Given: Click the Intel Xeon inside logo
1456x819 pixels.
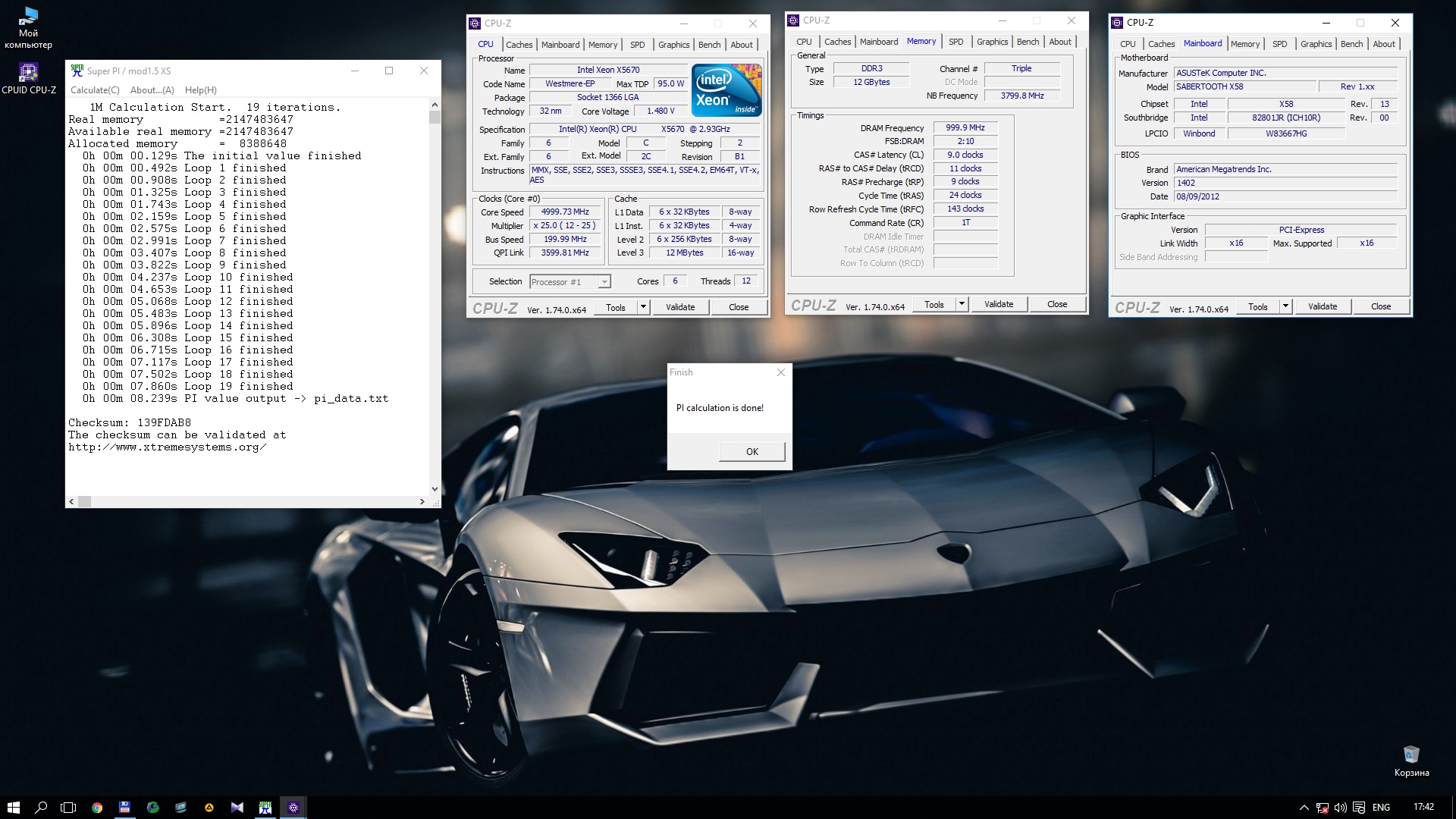Looking at the screenshot, I should click(x=726, y=89).
